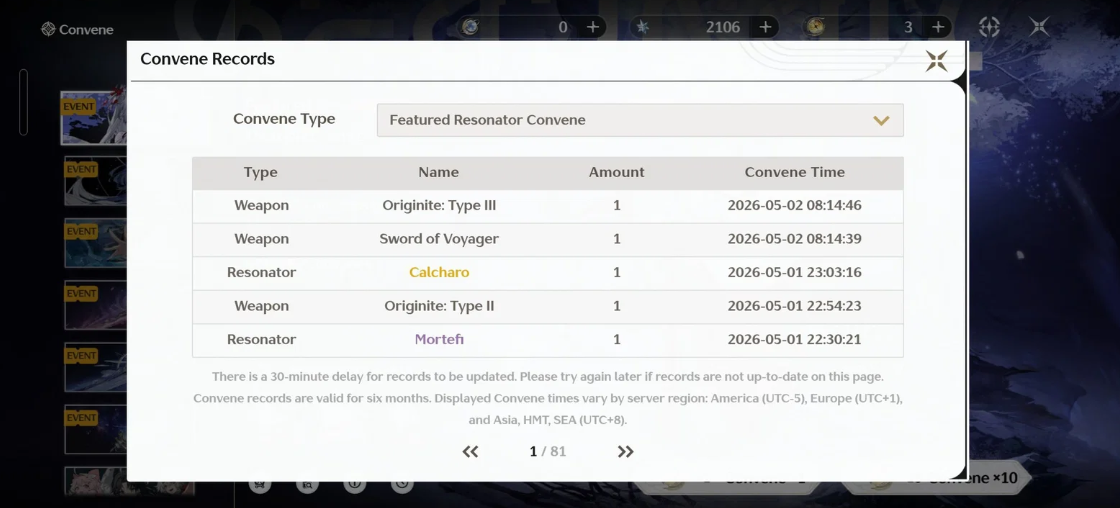Click the time 2026-05-02 08:14:39
1120x508 pixels.
(794, 239)
